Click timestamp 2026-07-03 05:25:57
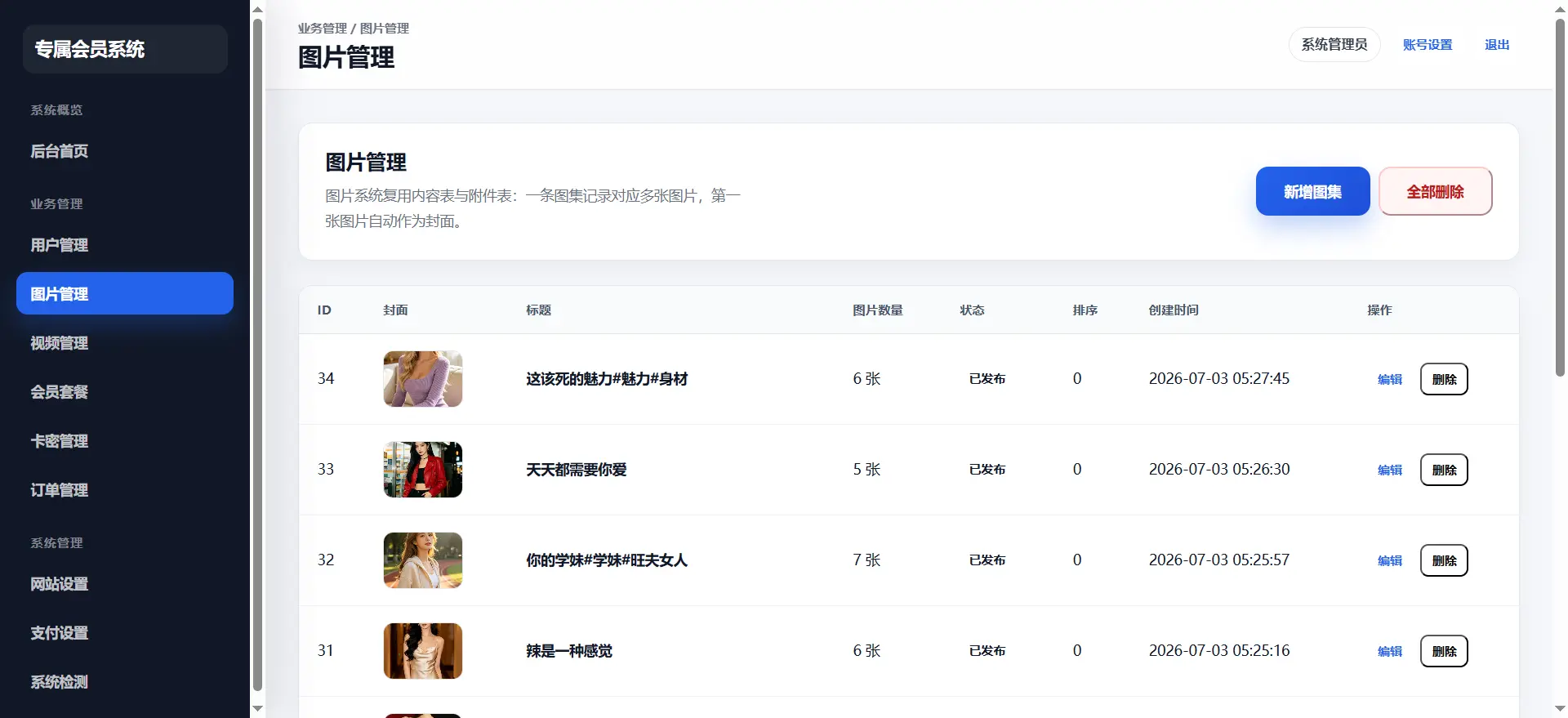The width and height of the screenshot is (1568, 718). [1219, 560]
